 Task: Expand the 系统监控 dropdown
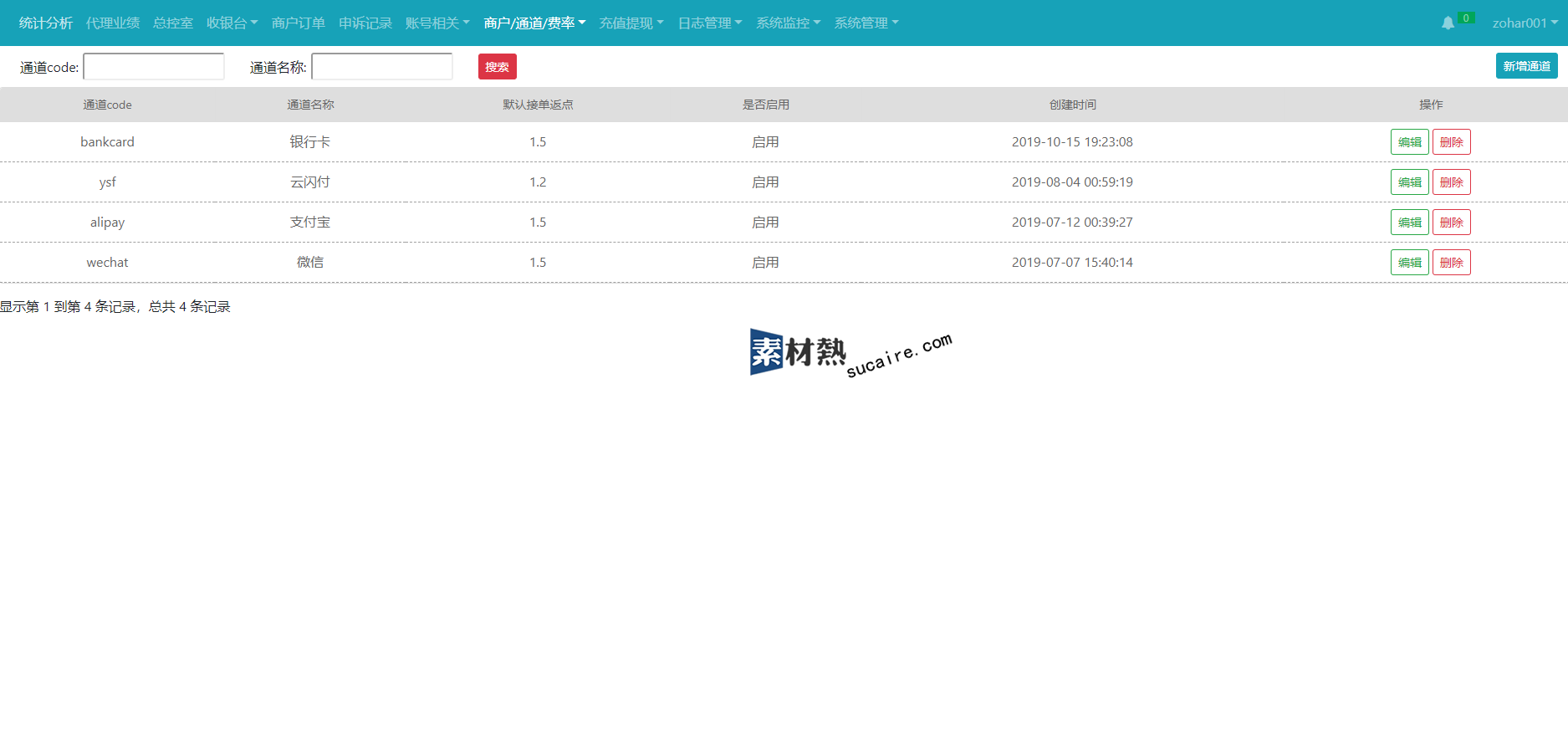789,23
